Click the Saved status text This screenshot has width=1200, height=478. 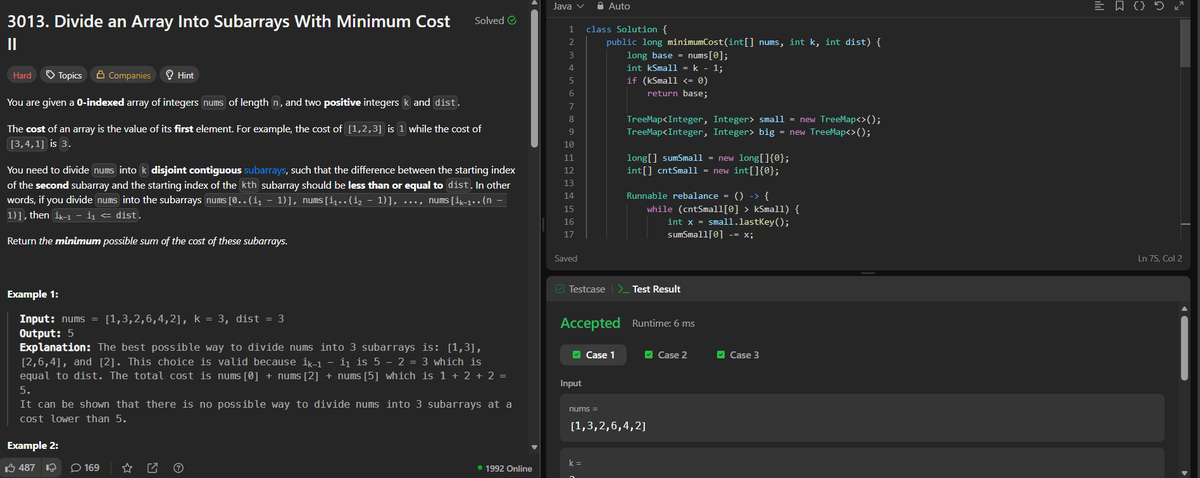565,259
